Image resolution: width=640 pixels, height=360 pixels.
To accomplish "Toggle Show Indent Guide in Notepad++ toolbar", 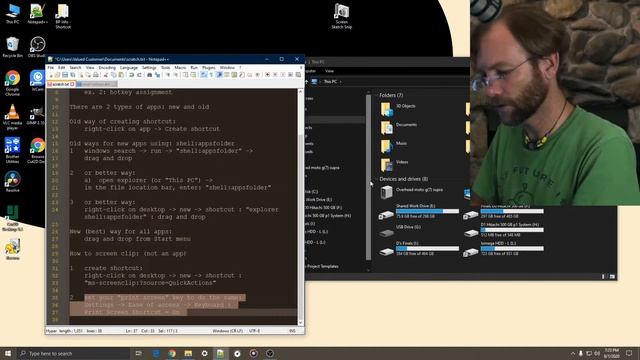I will (x=219, y=75).
